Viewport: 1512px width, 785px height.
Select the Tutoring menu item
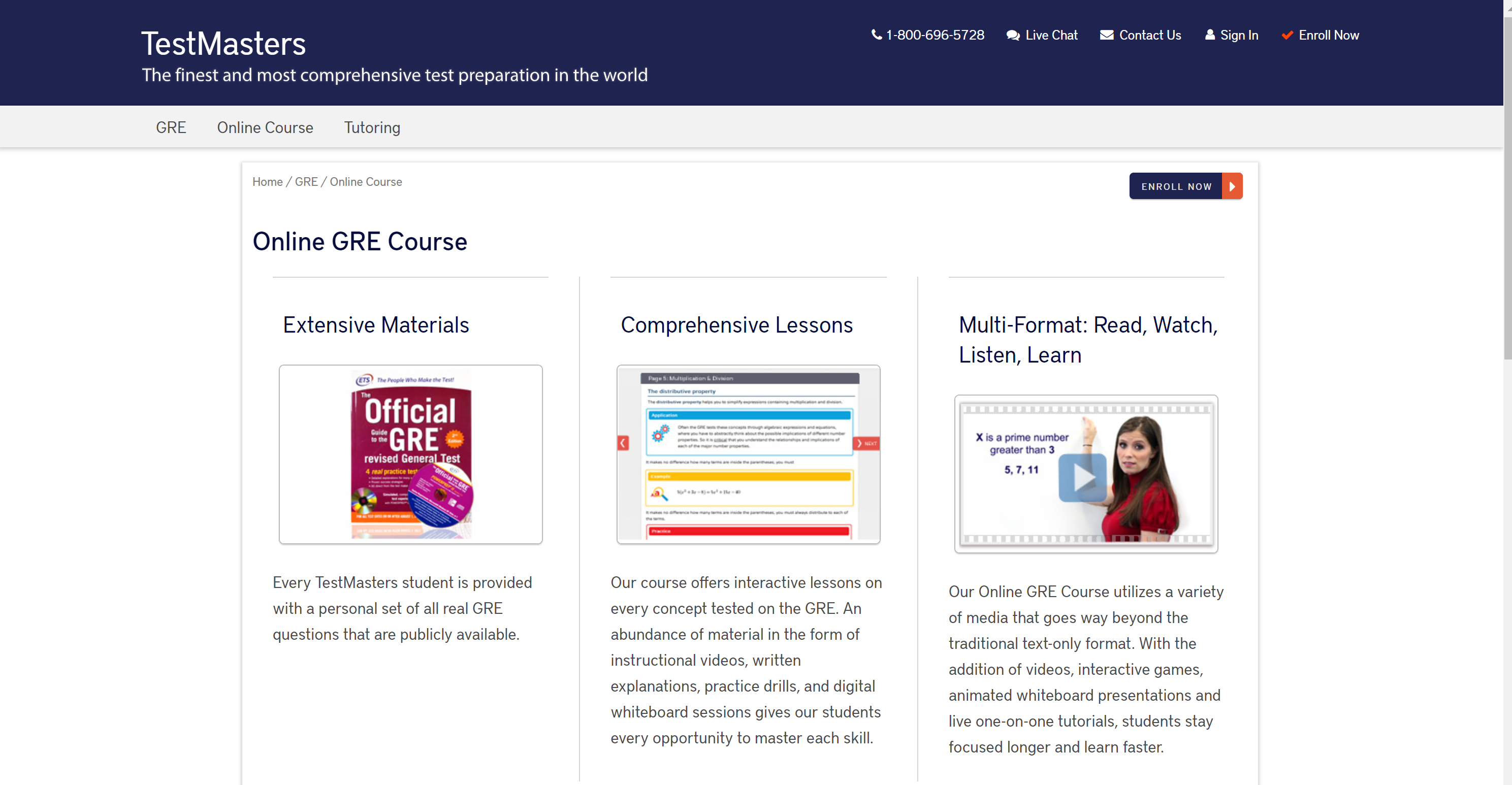(372, 127)
